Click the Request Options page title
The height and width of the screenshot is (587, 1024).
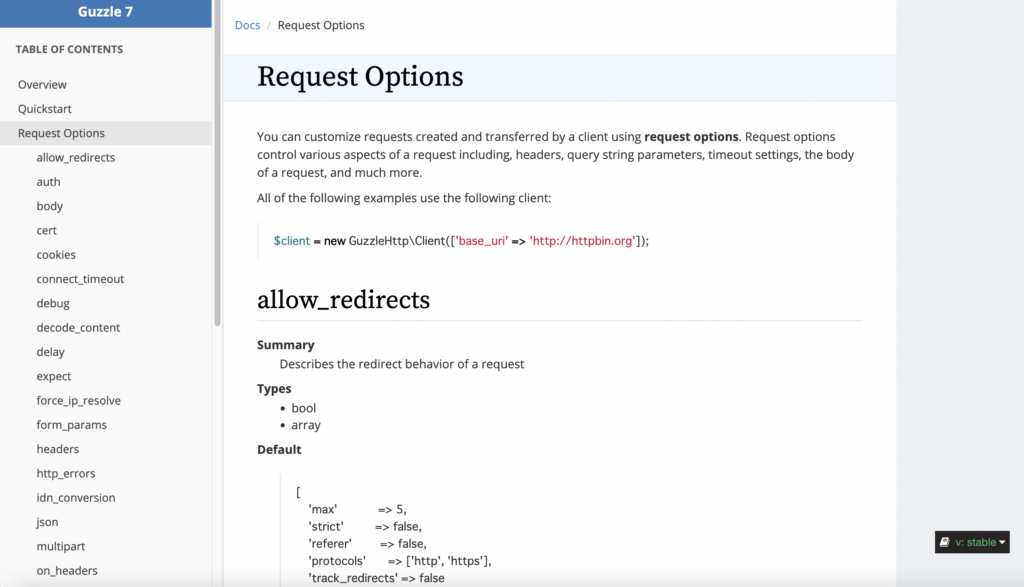360,76
